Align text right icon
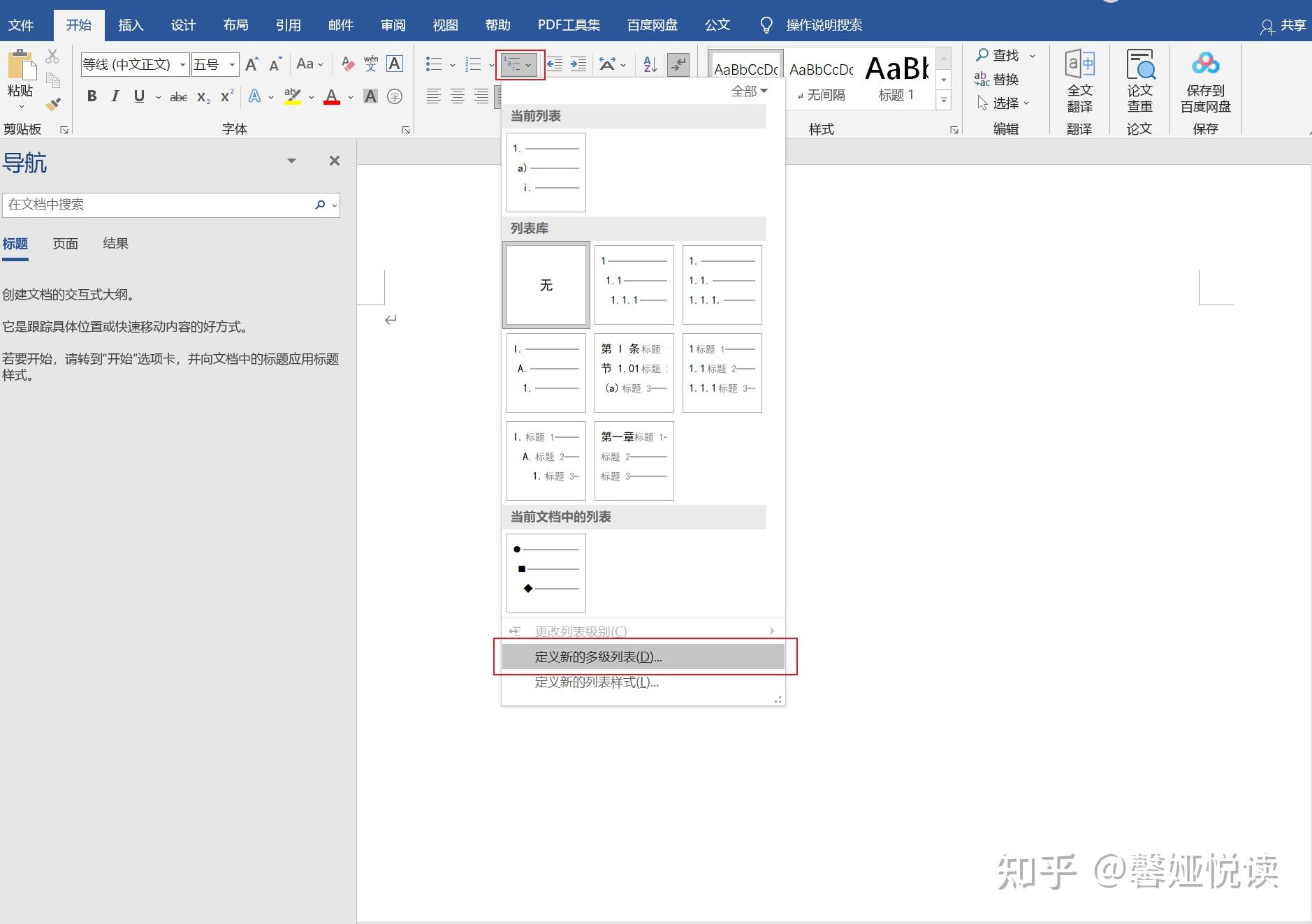Screen dimensions: 1312x924 click(x=481, y=96)
